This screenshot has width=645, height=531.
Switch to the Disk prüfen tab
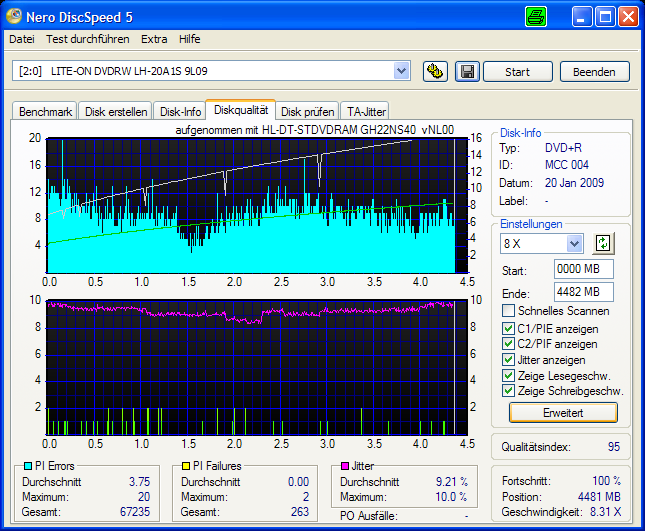click(307, 111)
